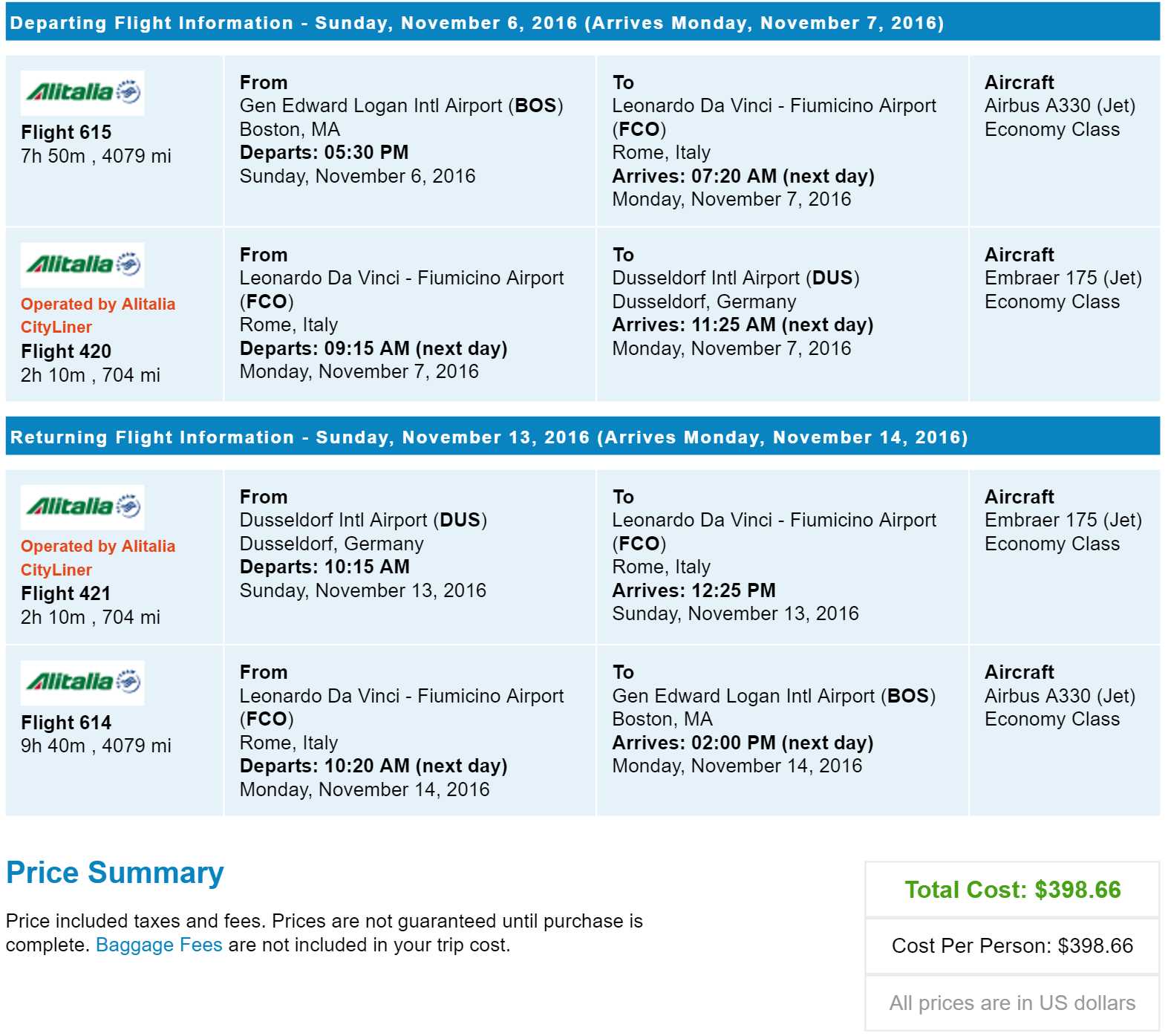
Task: Click the Alitalia logo for Flight 614
Action: [82, 682]
